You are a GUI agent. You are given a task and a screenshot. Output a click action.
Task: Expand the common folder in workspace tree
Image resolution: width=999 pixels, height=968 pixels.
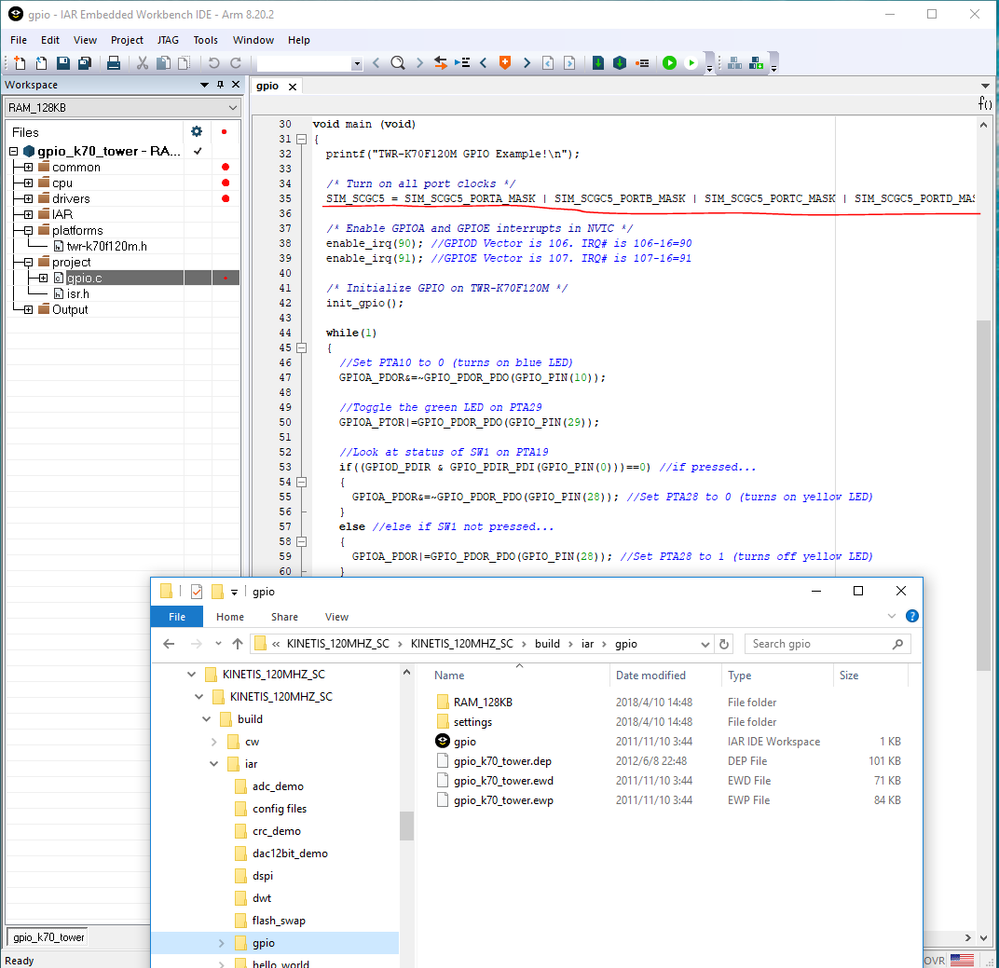pos(28,168)
